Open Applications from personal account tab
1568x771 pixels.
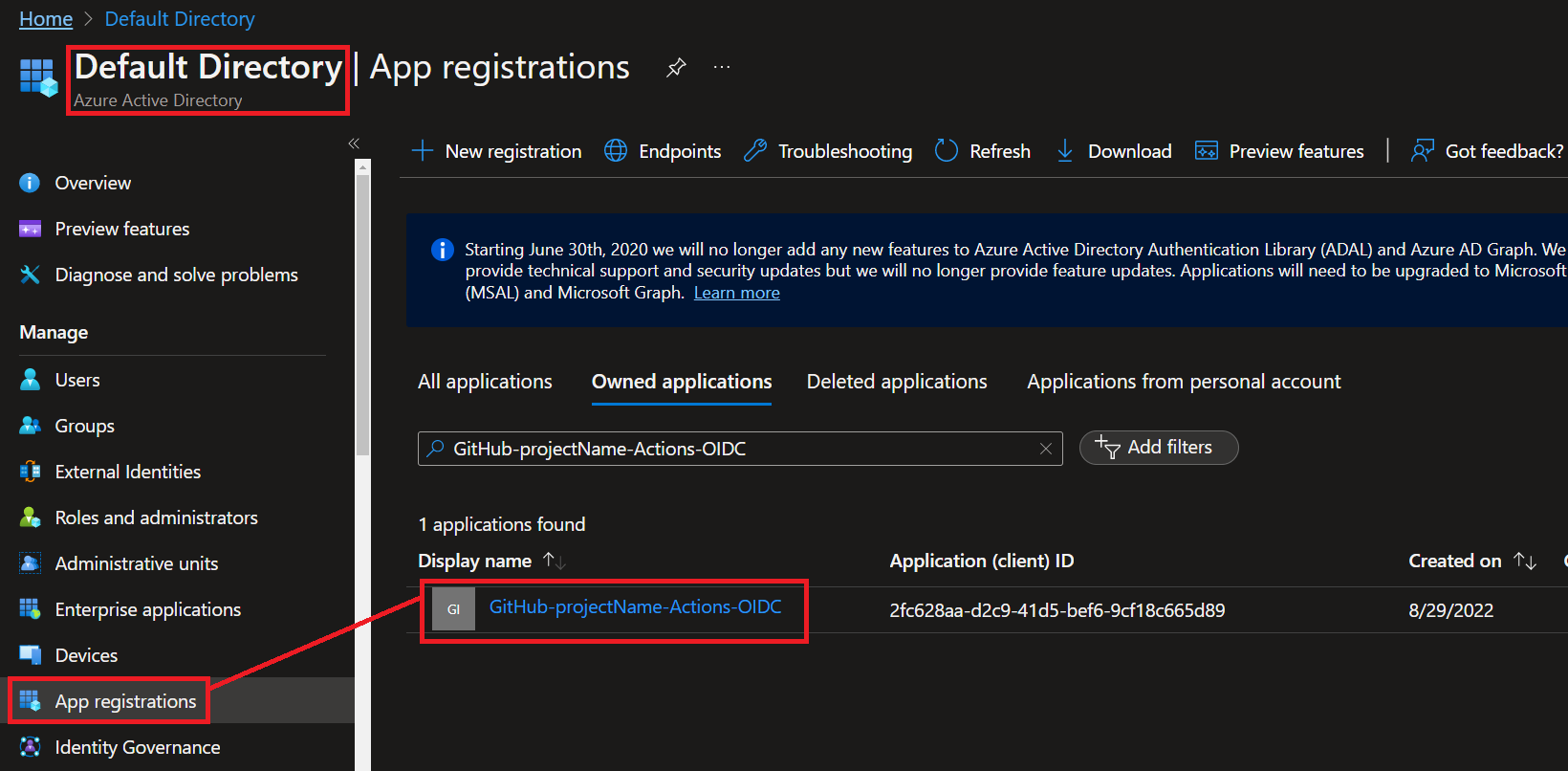[x=1184, y=382]
